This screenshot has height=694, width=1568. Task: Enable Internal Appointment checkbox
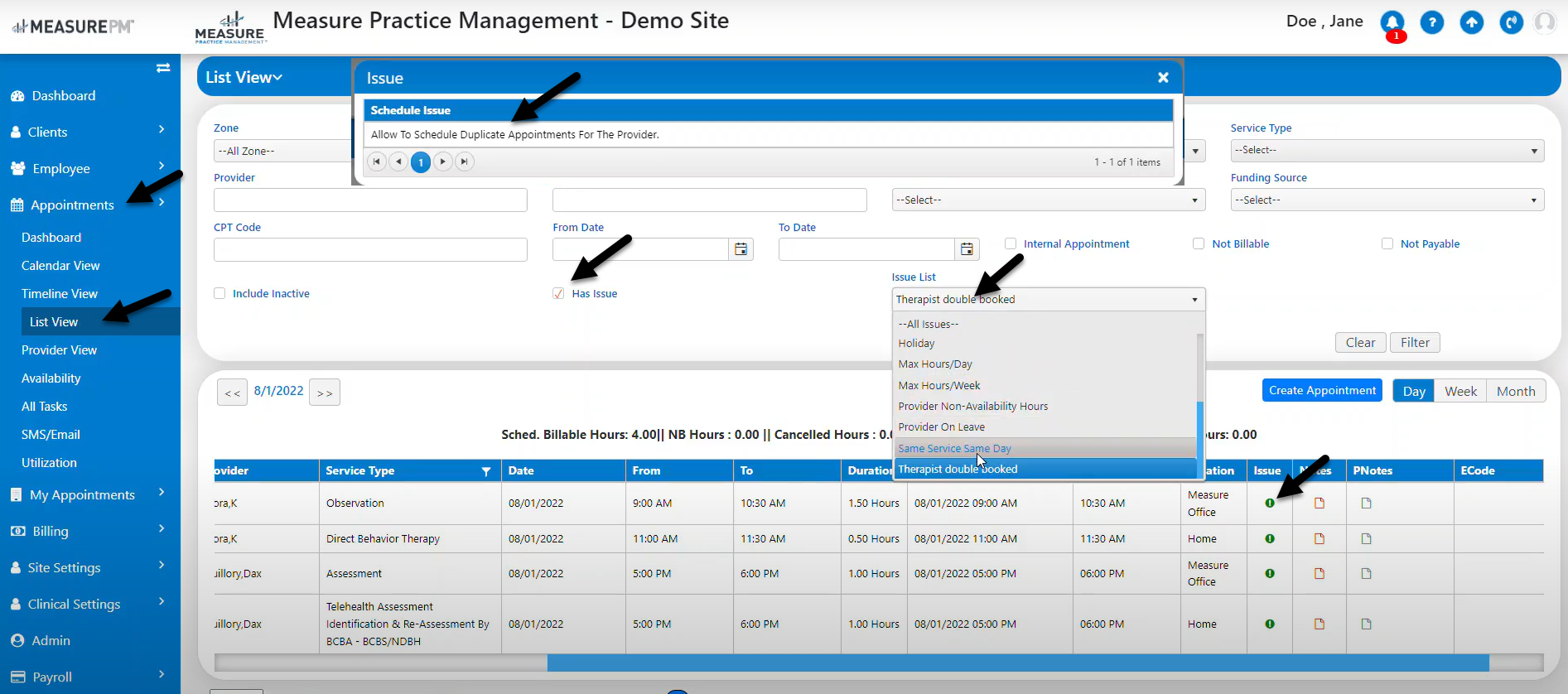pyautogui.click(x=1011, y=243)
